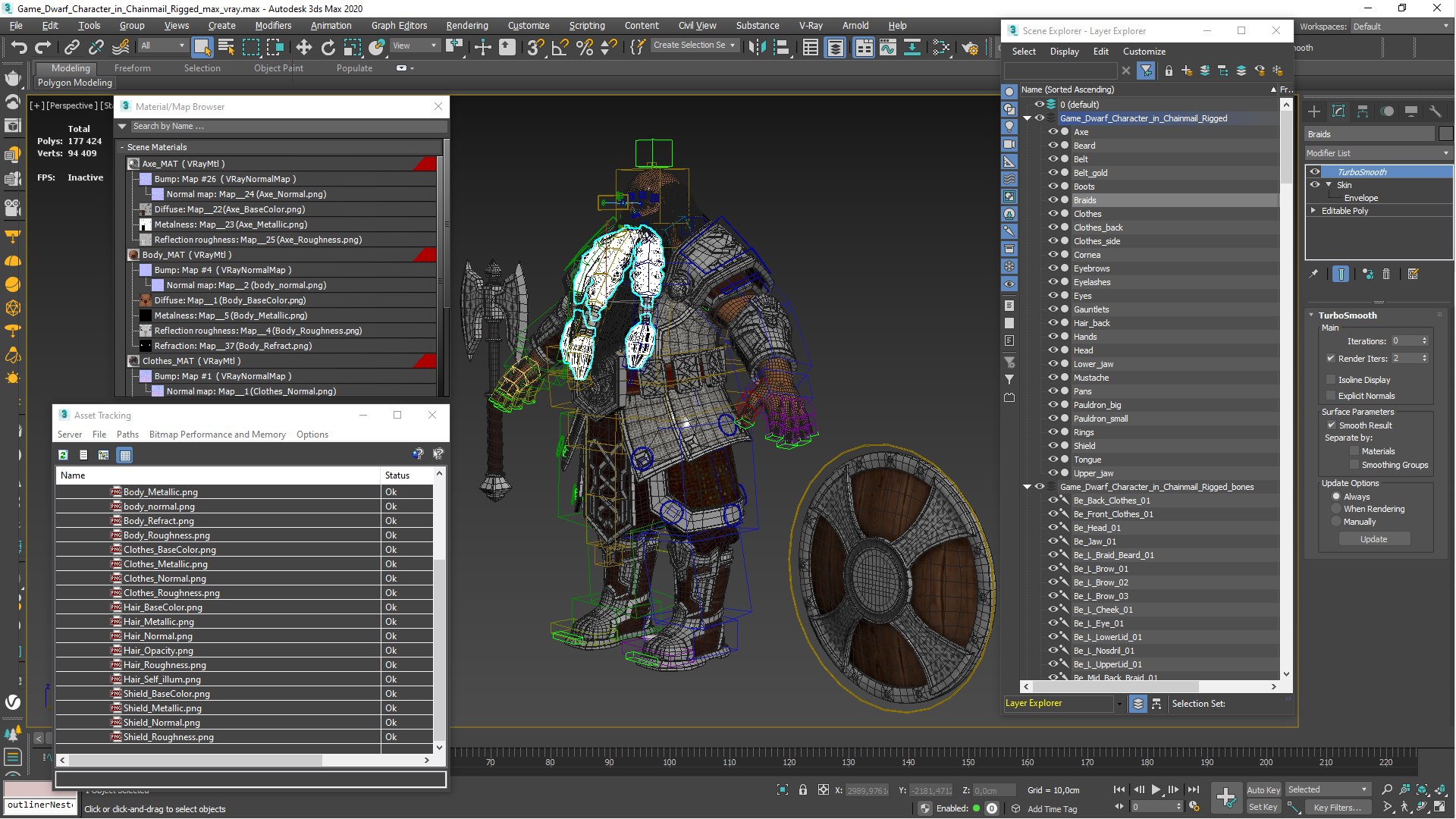Image resolution: width=1456 pixels, height=819 pixels.
Task: Open the Graph Editors menu
Action: [x=399, y=25]
